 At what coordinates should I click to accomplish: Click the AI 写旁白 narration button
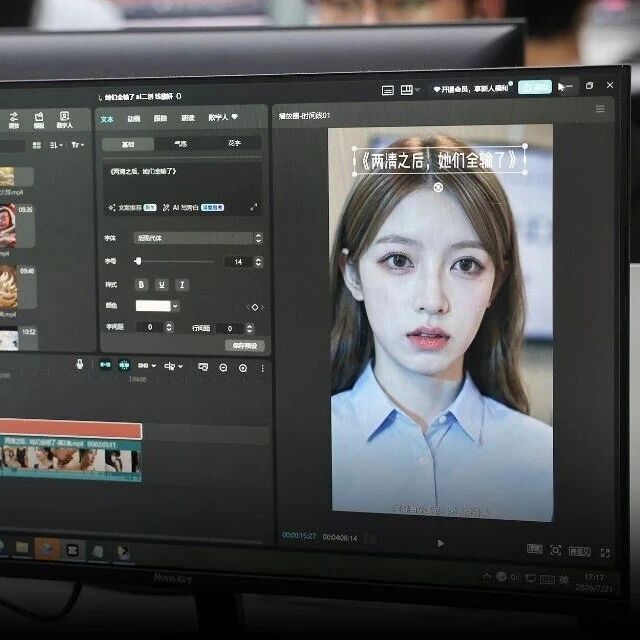193,207
